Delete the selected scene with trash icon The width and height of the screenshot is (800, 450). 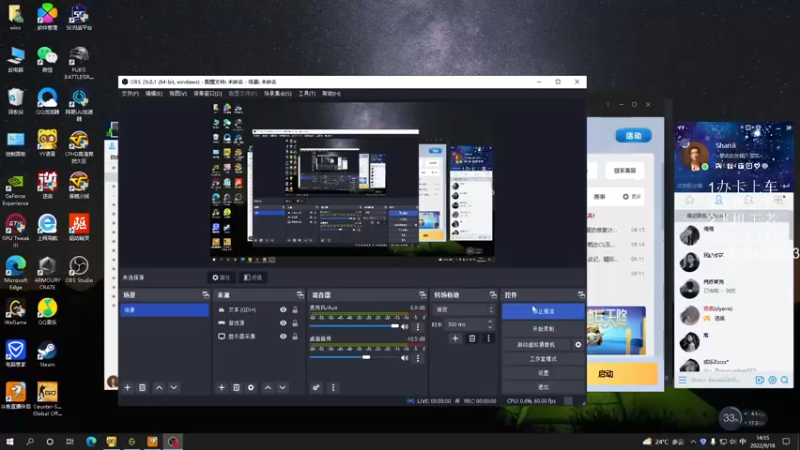[142, 388]
